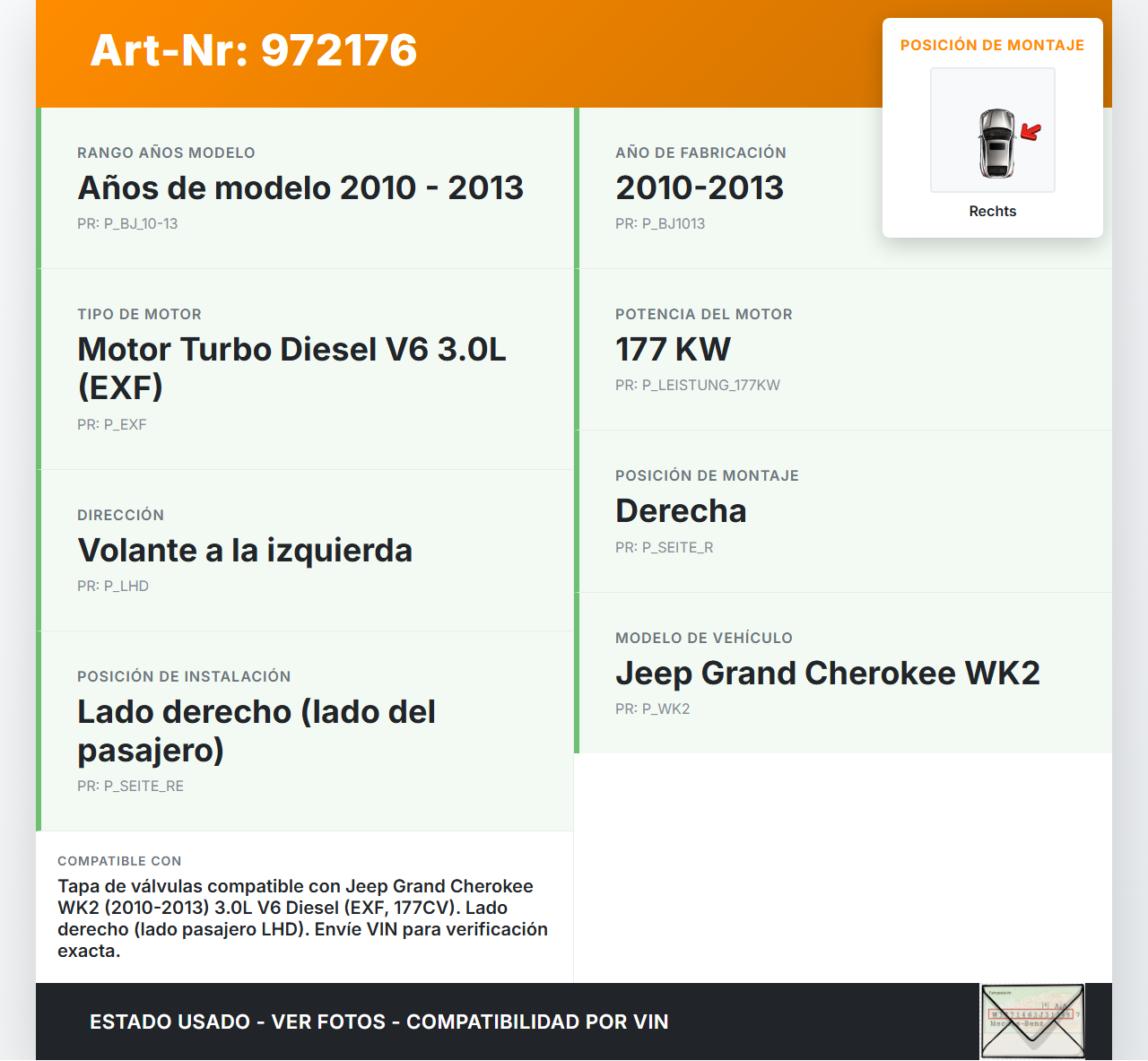Select the Derecha mounting position value
1148x1061 pixels.
tap(681, 511)
